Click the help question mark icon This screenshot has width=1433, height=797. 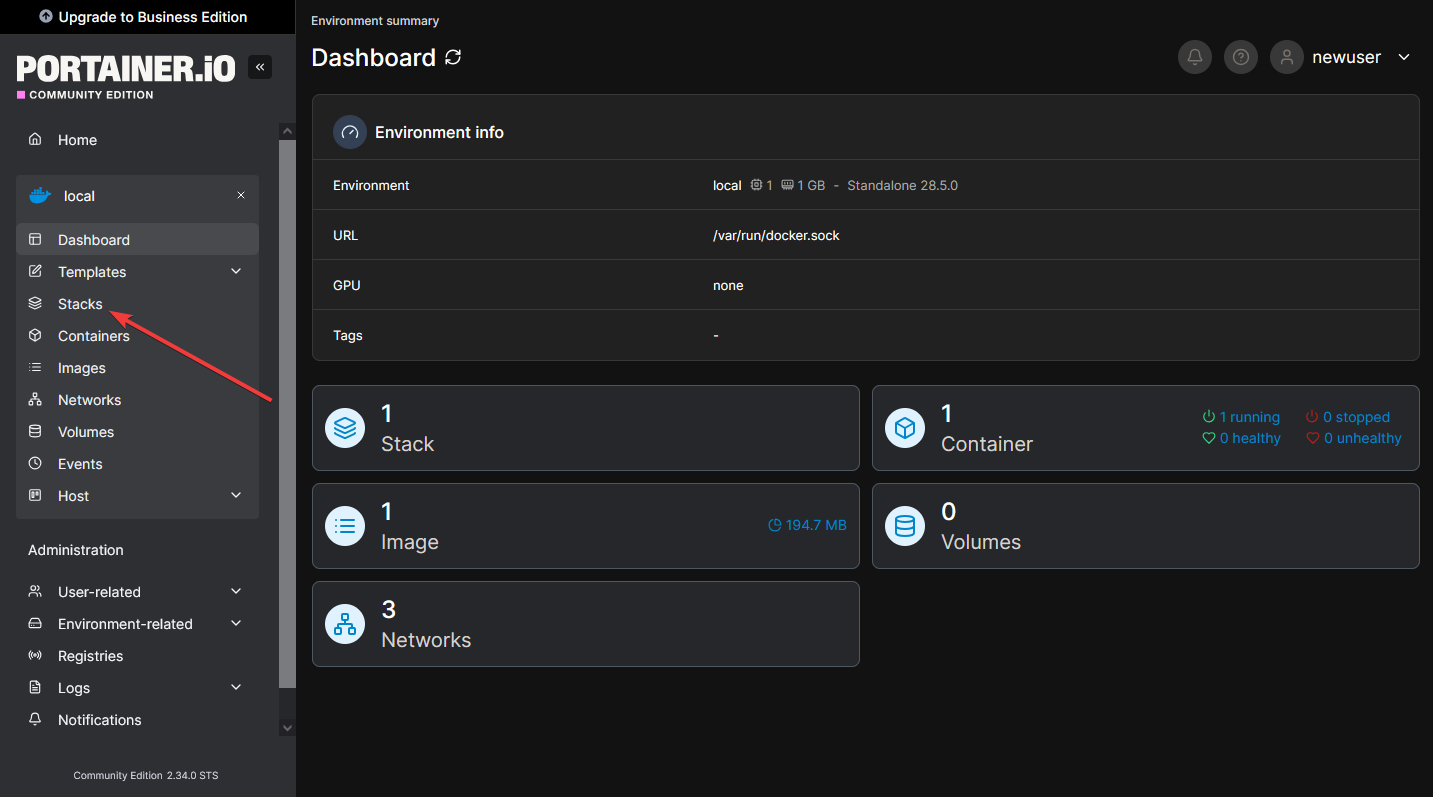tap(1241, 58)
